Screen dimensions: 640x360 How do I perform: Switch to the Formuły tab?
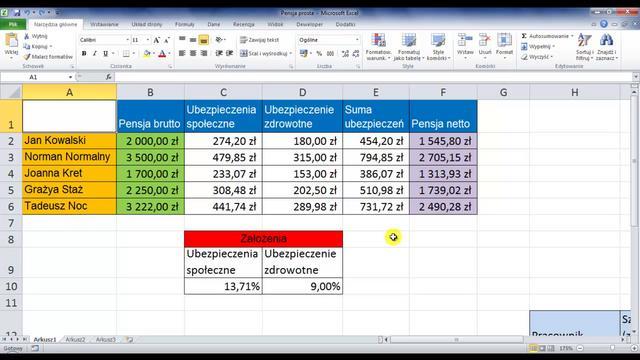[x=184, y=24]
